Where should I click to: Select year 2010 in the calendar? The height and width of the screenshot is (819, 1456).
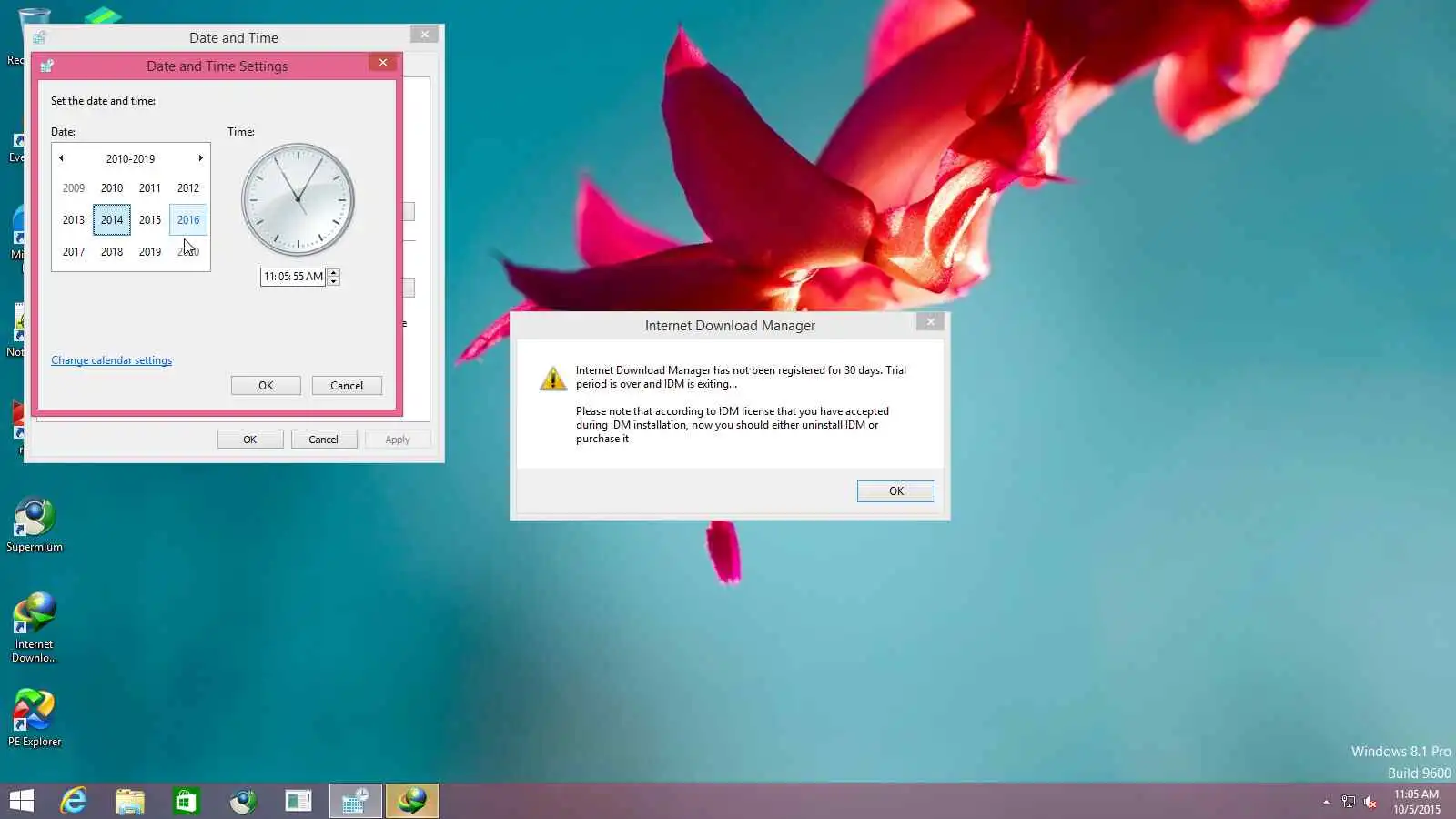click(x=112, y=188)
